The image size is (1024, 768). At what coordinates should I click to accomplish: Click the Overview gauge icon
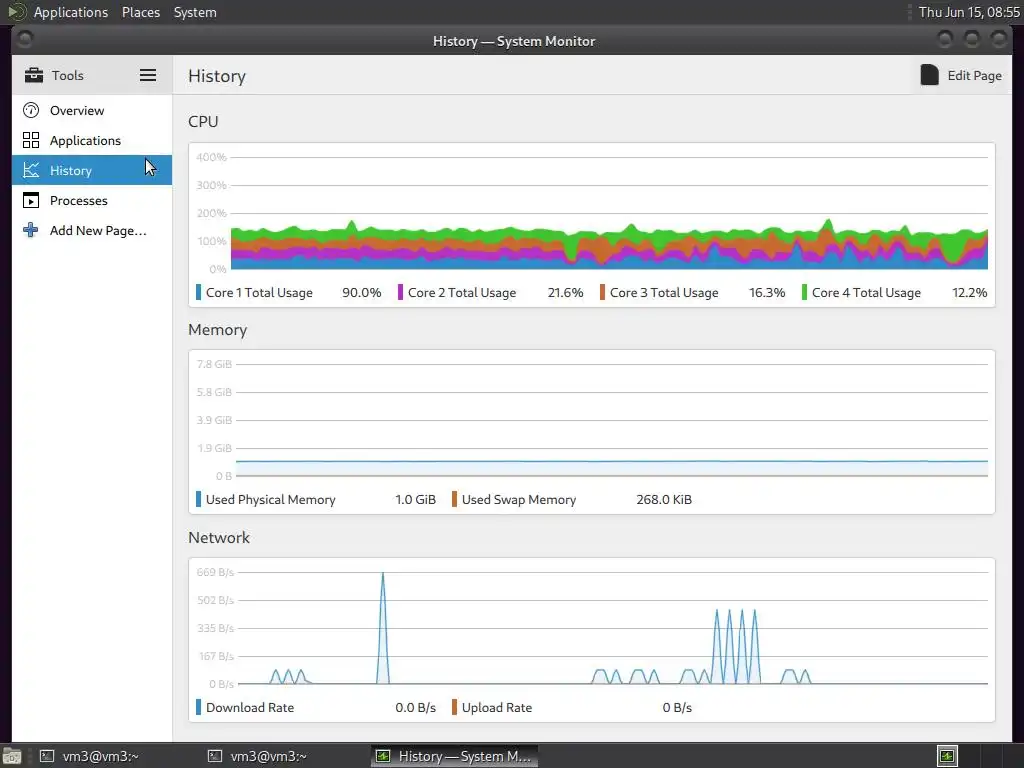click(x=31, y=110)
